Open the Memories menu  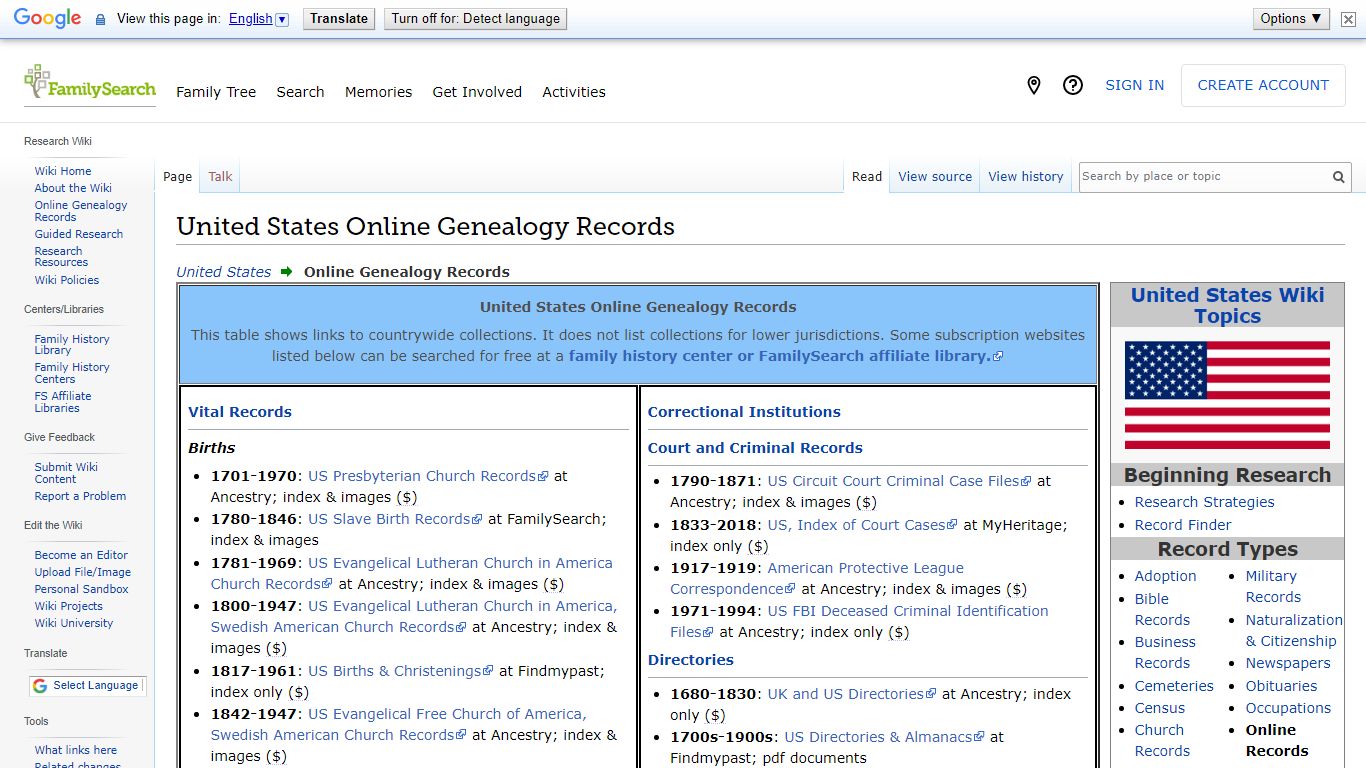tap(378, 92)
